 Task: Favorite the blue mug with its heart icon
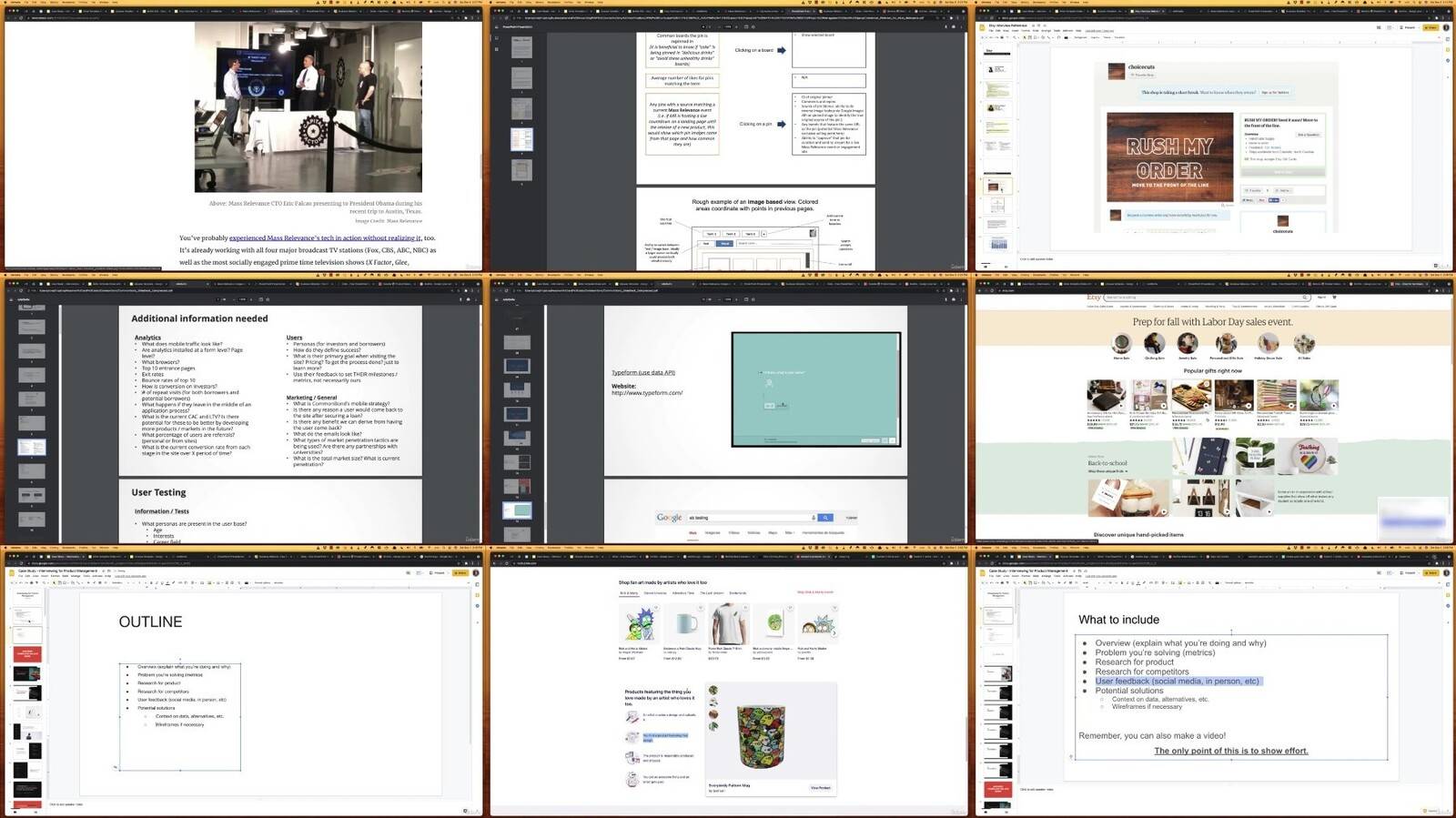(x=701, y=607)
